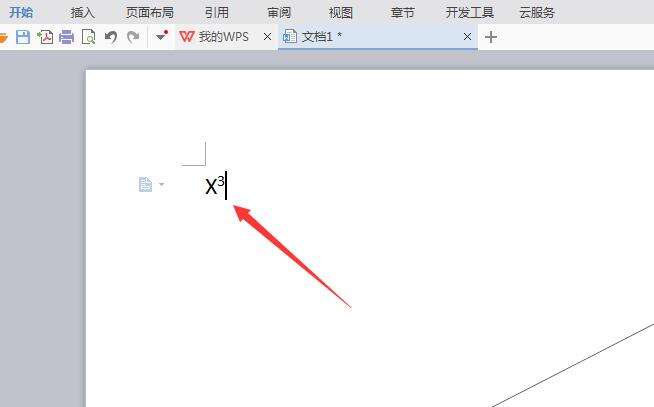Open Print Preview icon
The height and width of the screenshot is (407, 654).
click(x=88, y=37)
